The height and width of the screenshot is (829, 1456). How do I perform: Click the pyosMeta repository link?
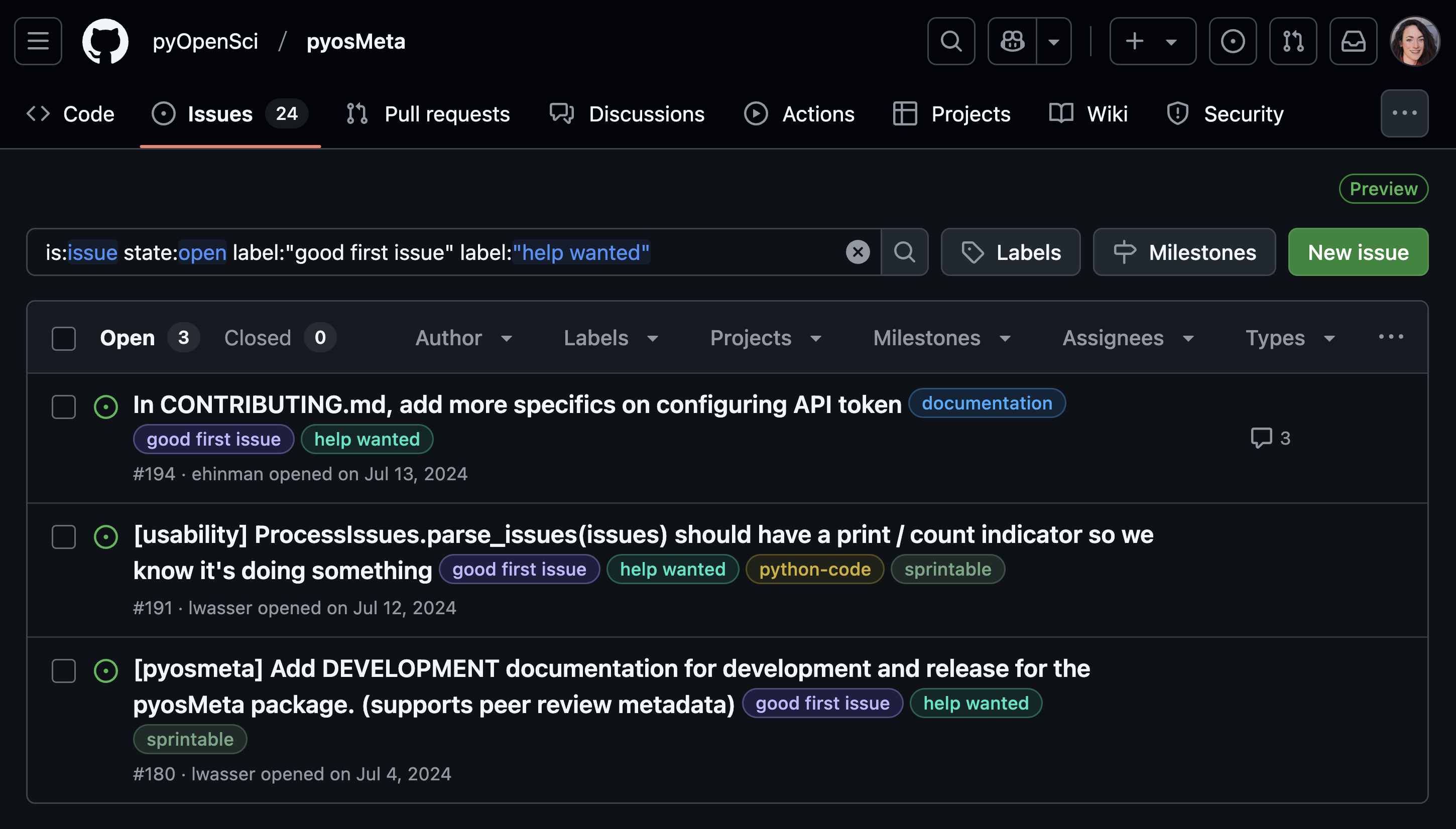coord(356,41)
